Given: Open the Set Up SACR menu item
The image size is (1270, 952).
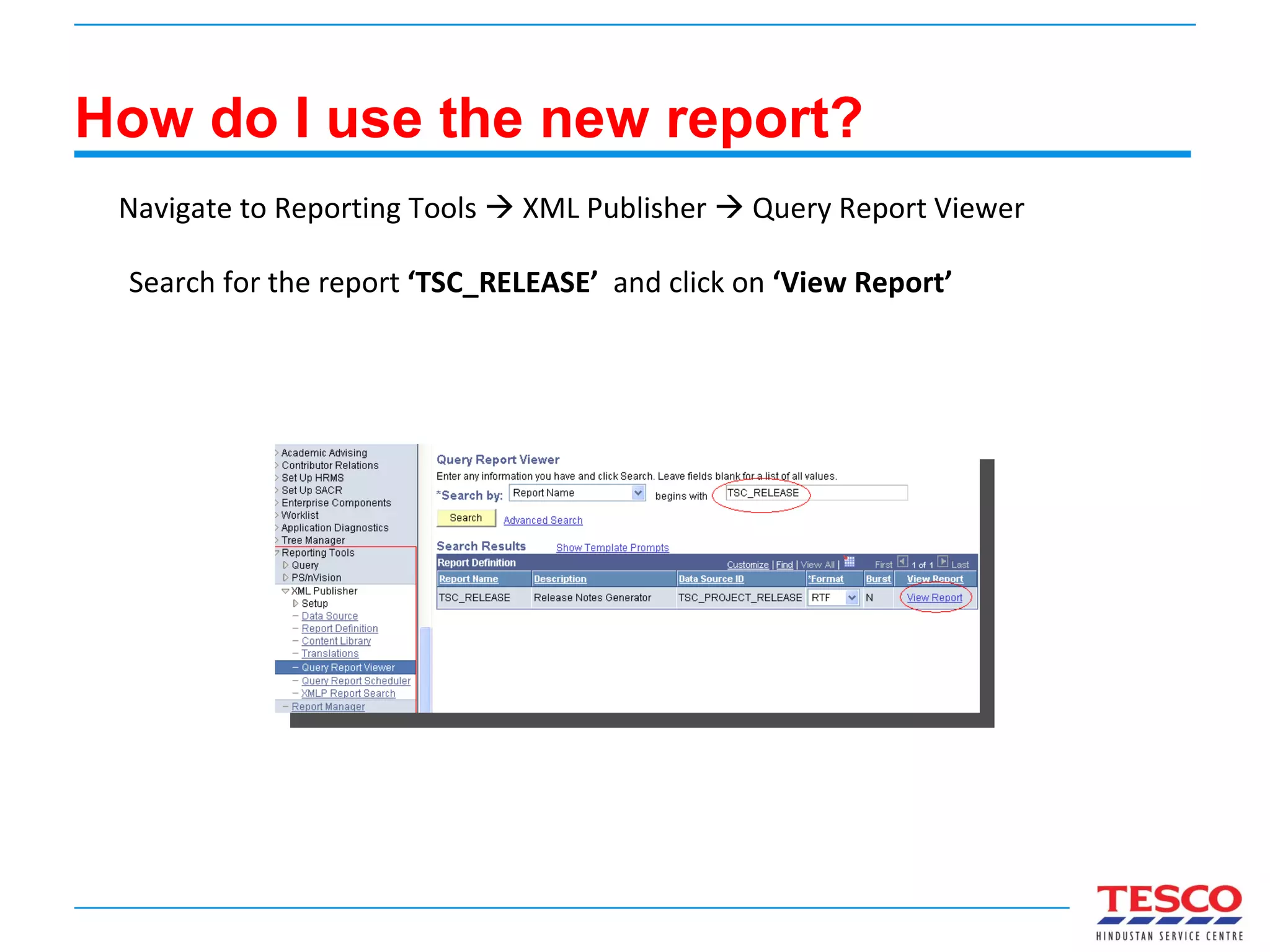Looking at the screenshot, I should pyautogui.click(x=312, y=490).
